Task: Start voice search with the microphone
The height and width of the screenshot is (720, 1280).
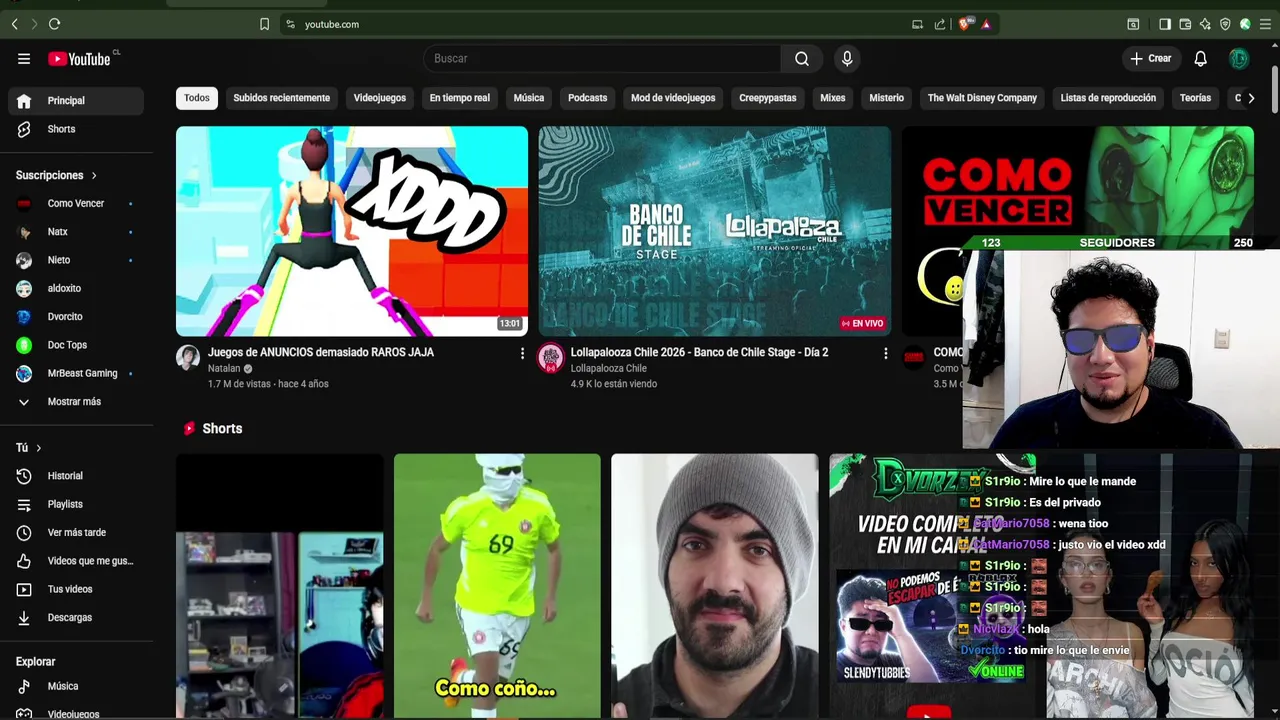Action: click(847, 59)
